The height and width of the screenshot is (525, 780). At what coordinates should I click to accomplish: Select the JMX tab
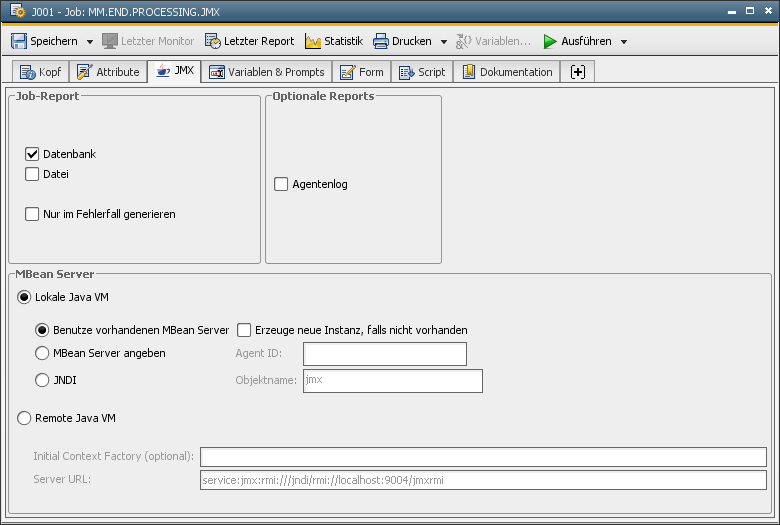click(175, 71)
